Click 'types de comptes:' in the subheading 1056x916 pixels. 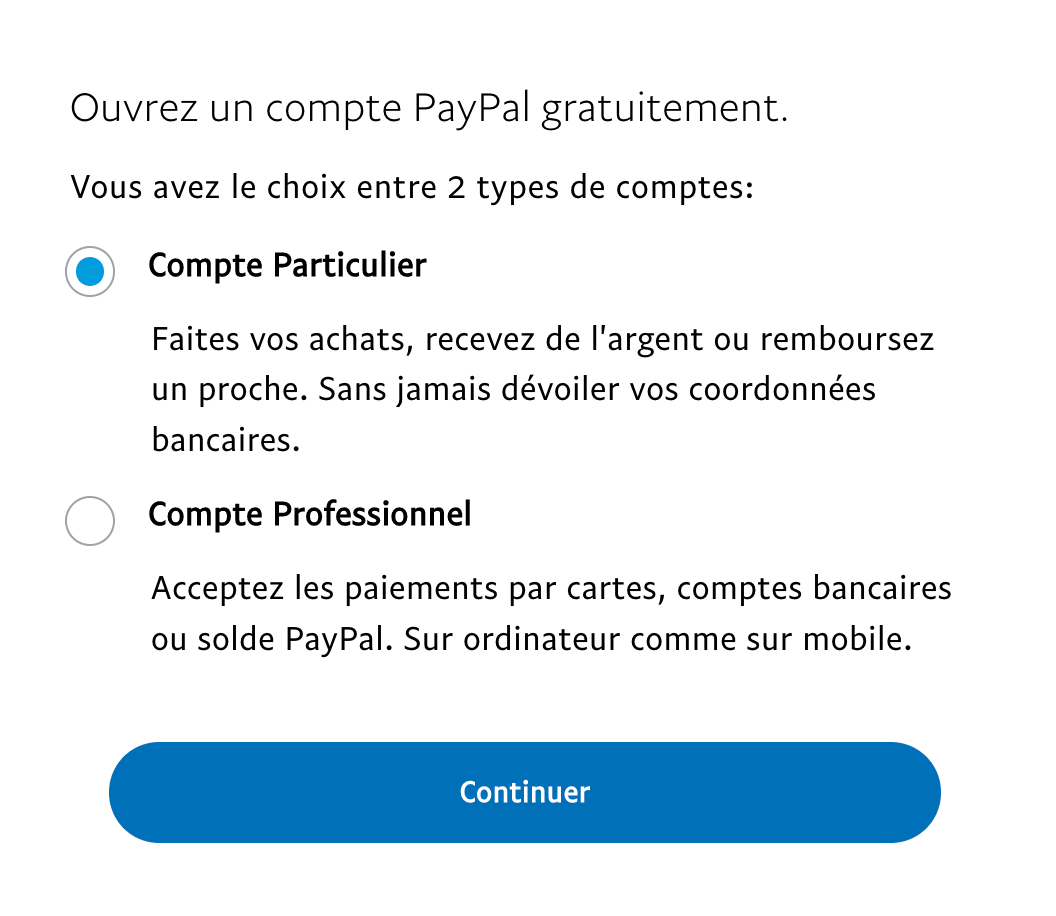(x=615, y=187)
